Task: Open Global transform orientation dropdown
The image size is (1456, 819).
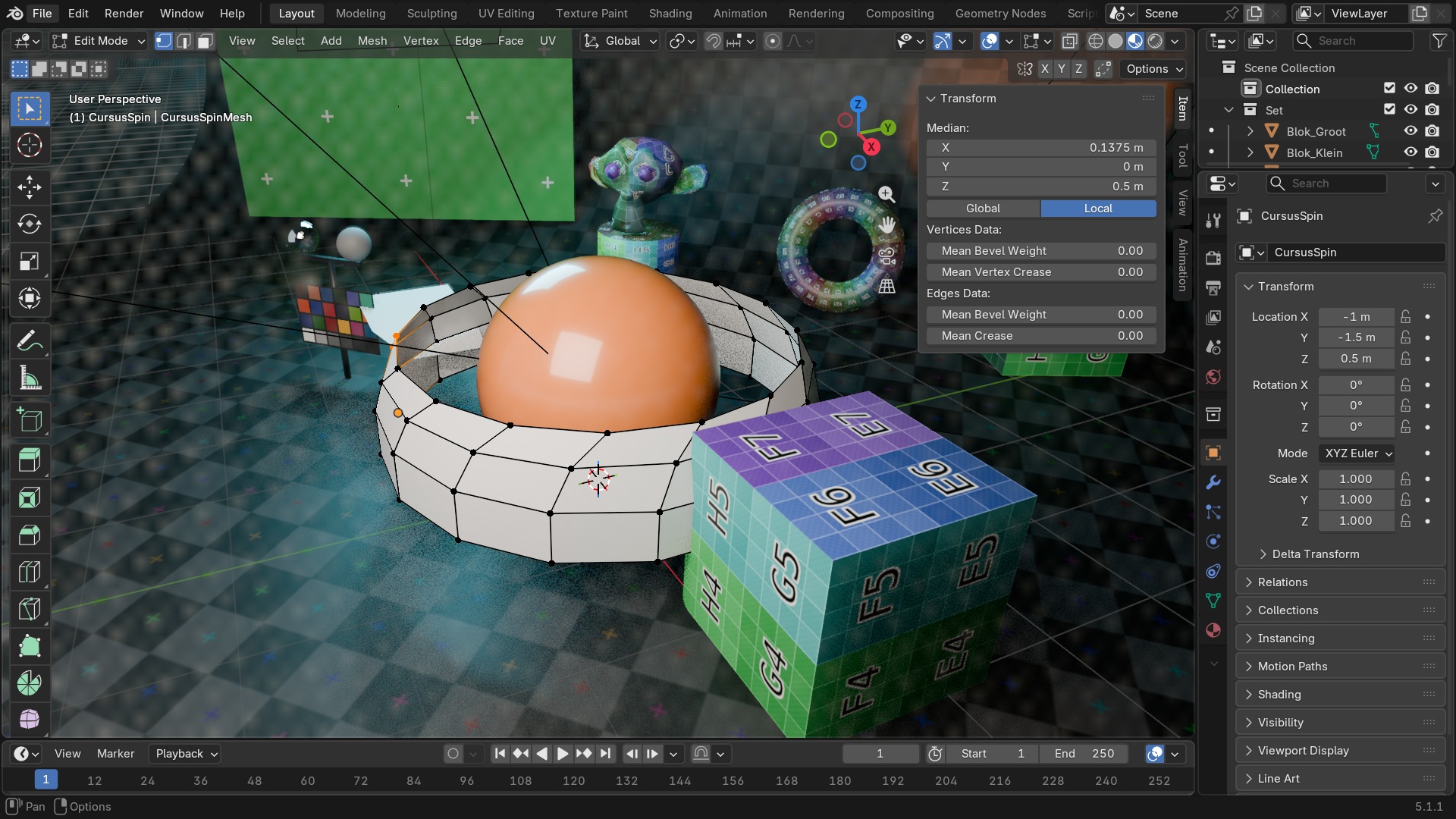Action: pyautogui.click(x=620, y=41)
